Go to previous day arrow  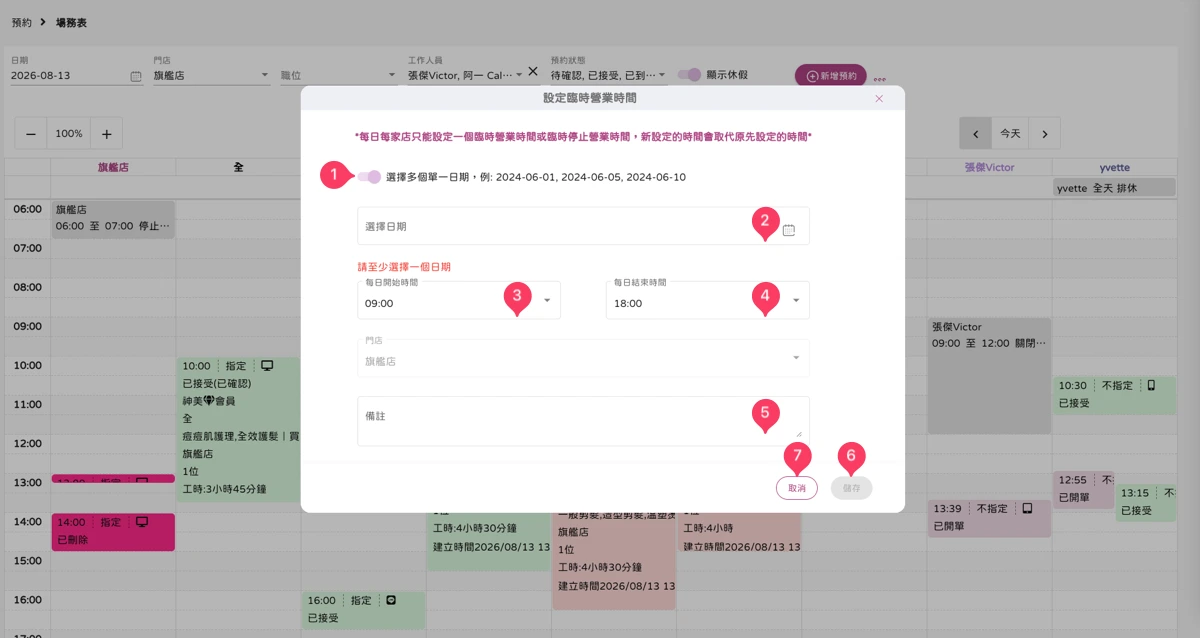tap(975, 133)
